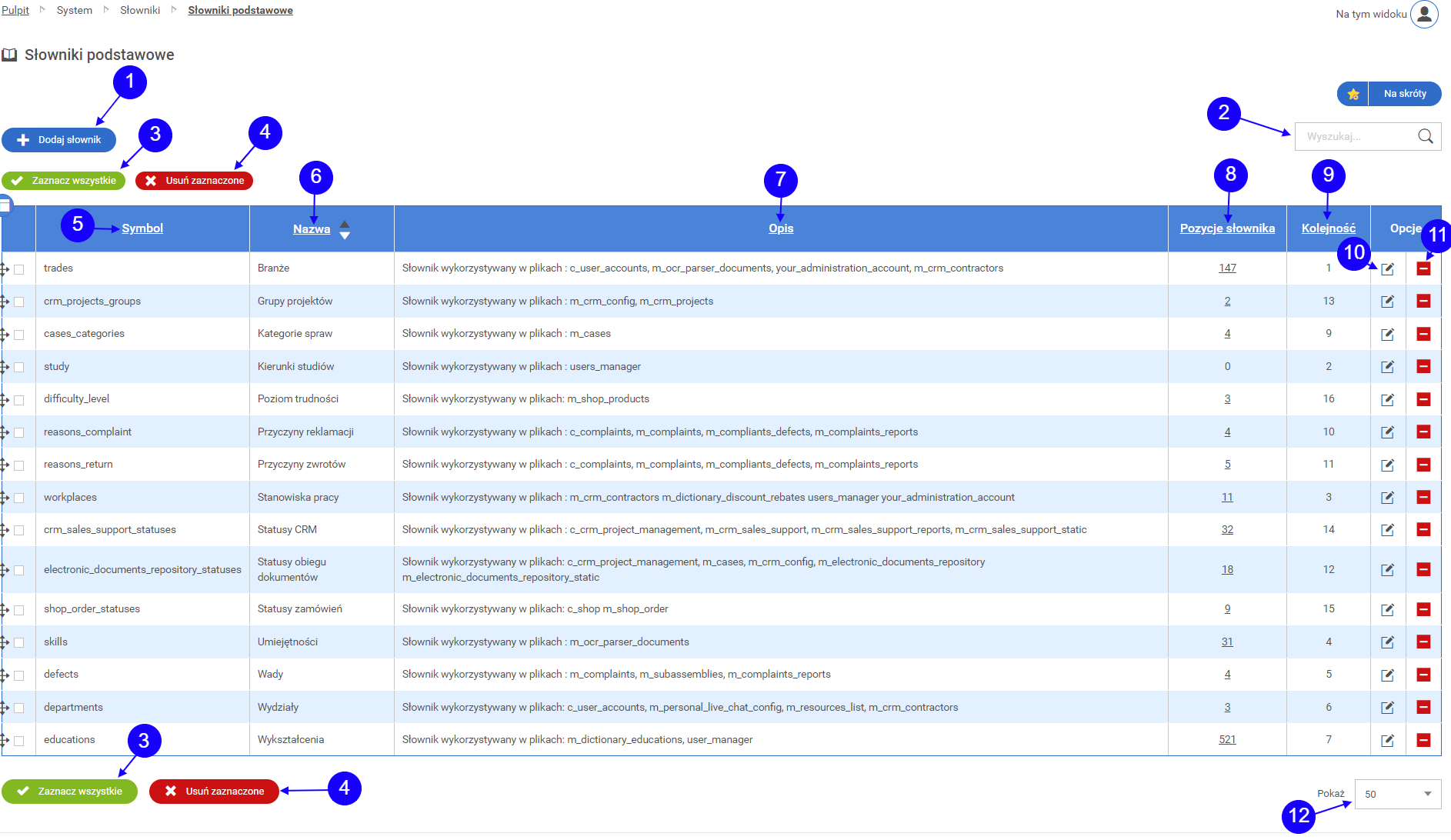This screenshot has height=840, width=1451.
Task: Delete the educations dictionary
Action: point(1423,740)
